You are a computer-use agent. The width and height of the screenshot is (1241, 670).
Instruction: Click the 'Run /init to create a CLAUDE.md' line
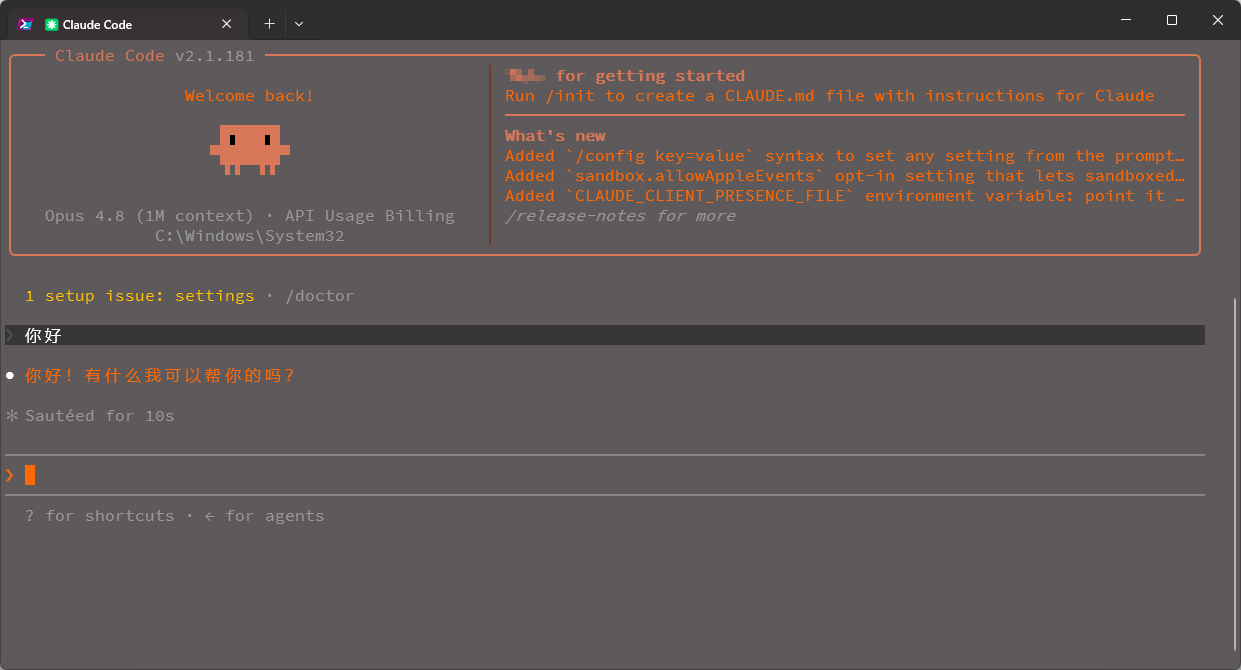830,96
